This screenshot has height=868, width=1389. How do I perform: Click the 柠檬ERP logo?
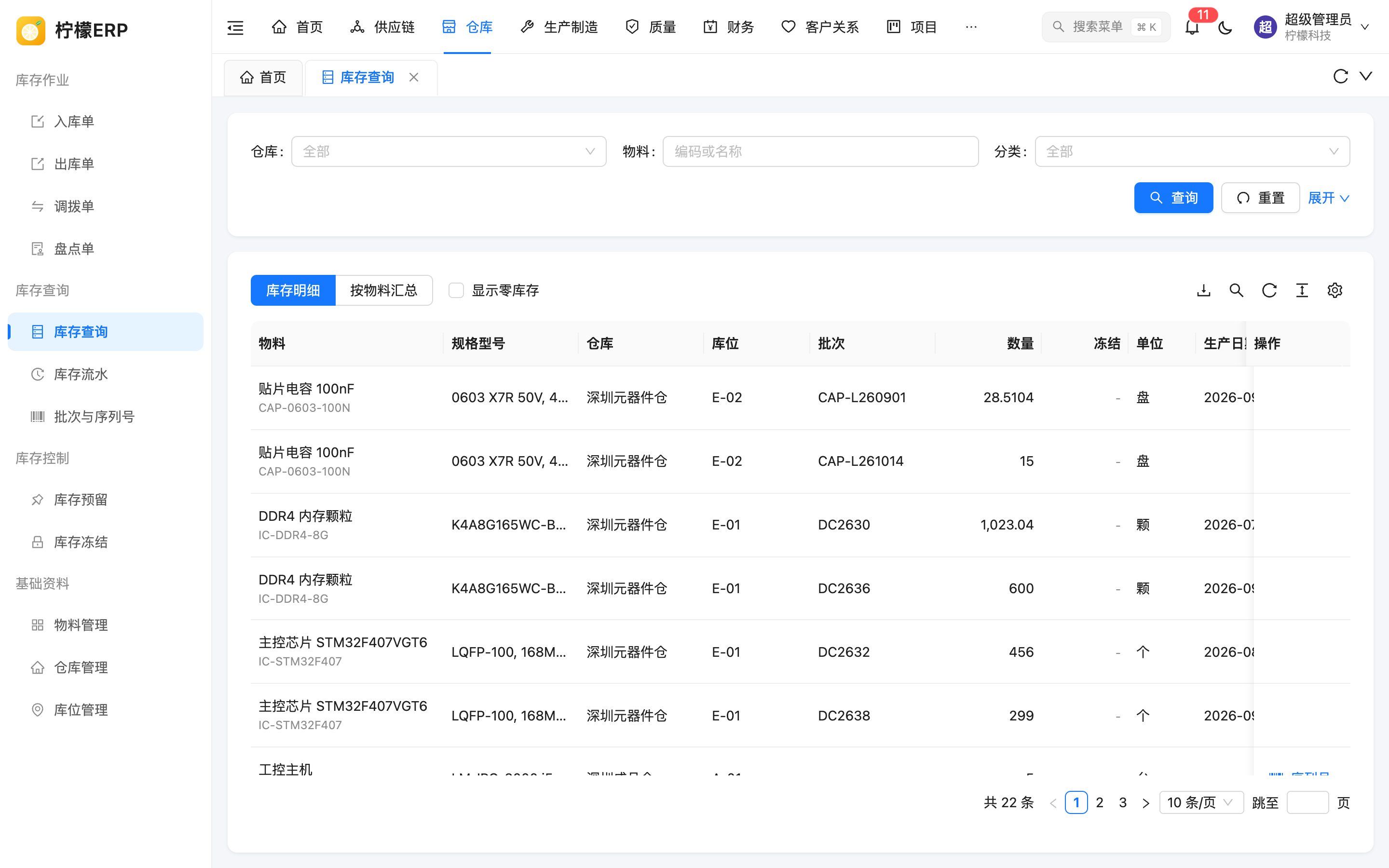(x=72, y=30)
